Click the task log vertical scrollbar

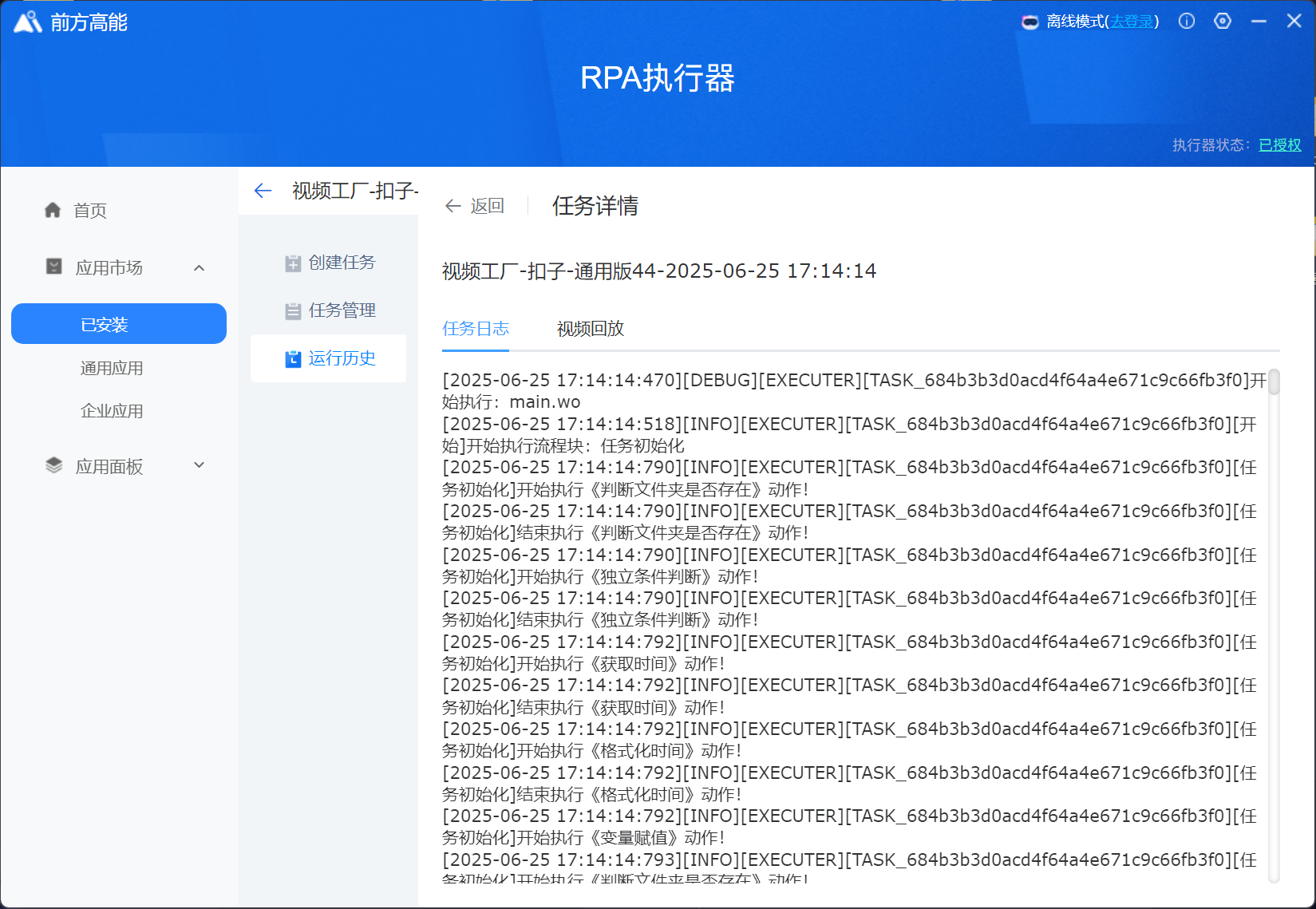(x=1274, y=383)
